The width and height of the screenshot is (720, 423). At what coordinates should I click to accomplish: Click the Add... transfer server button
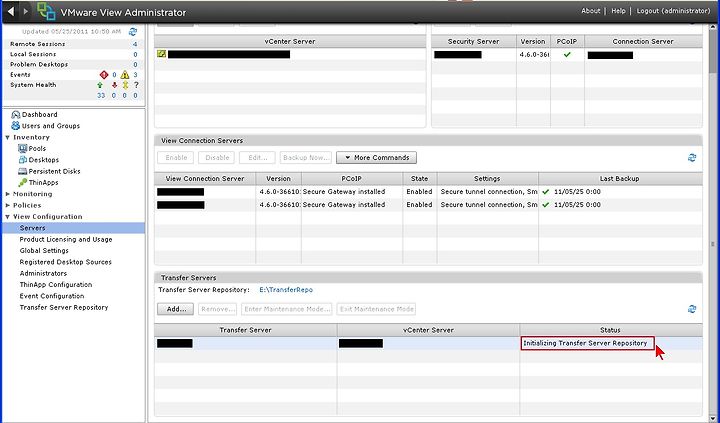point(175,309)
